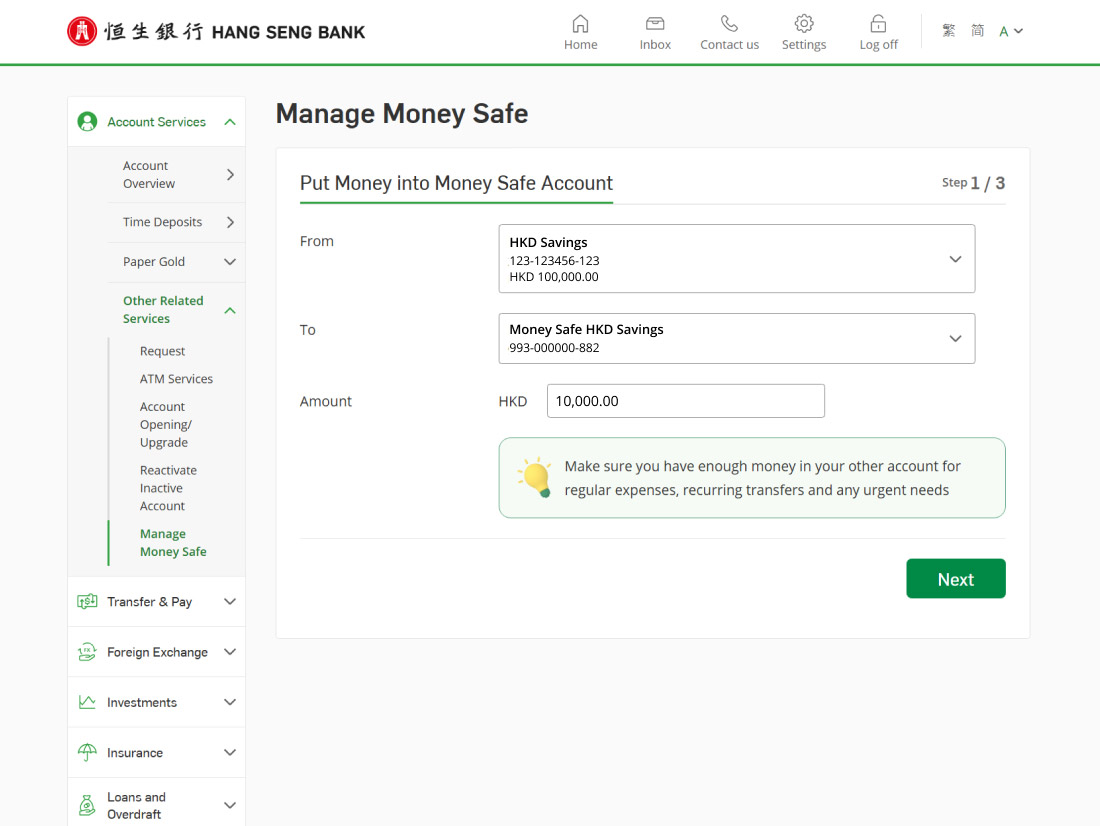Click the Insurance umbrella icon
Image resolution: width=1100 pixels, height=826 pixels.
(87, 753)
